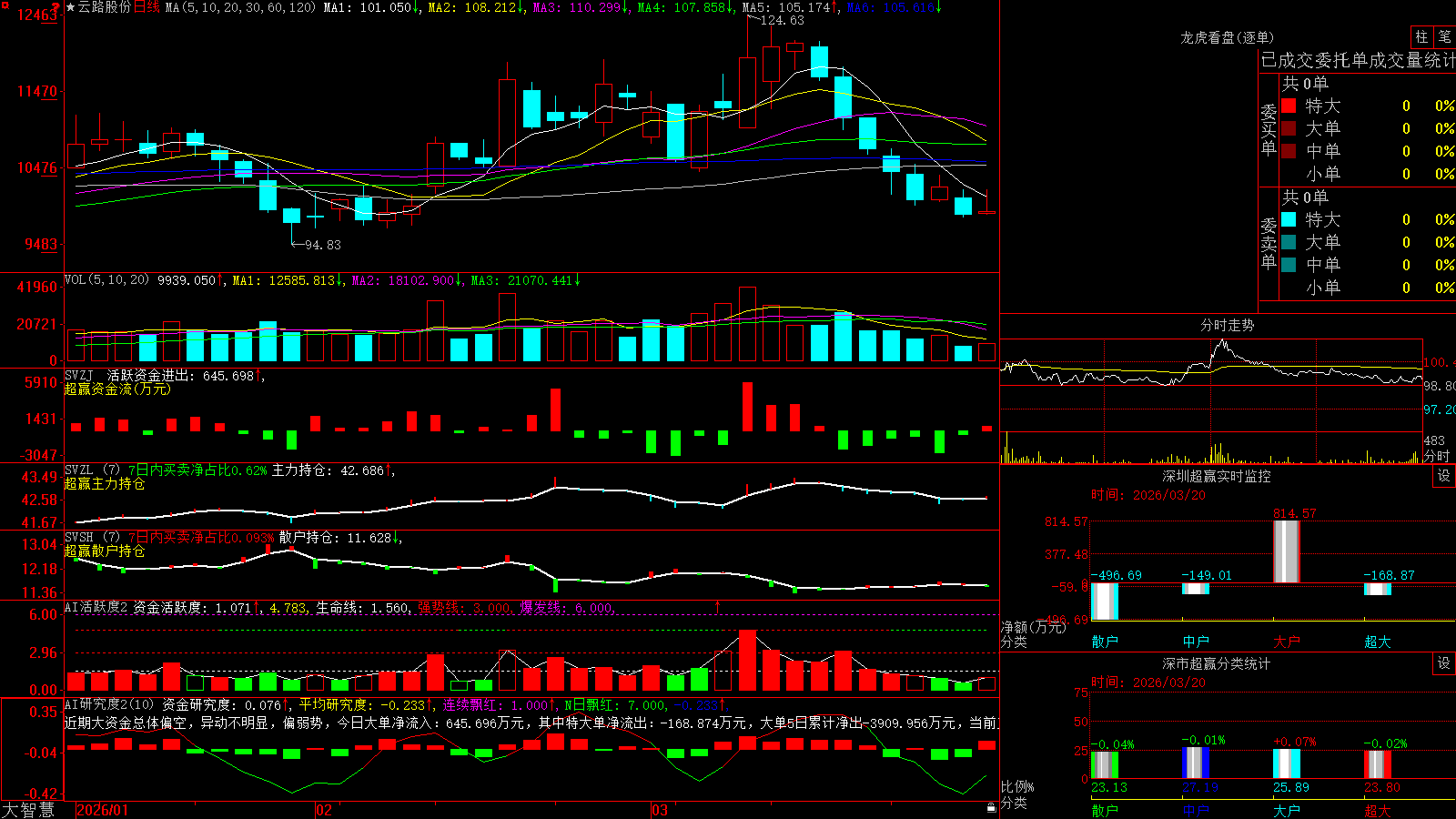This screenshot has width=1456, height=819.
Task: Click the 124.63 high price annotation
Action: 782,20
